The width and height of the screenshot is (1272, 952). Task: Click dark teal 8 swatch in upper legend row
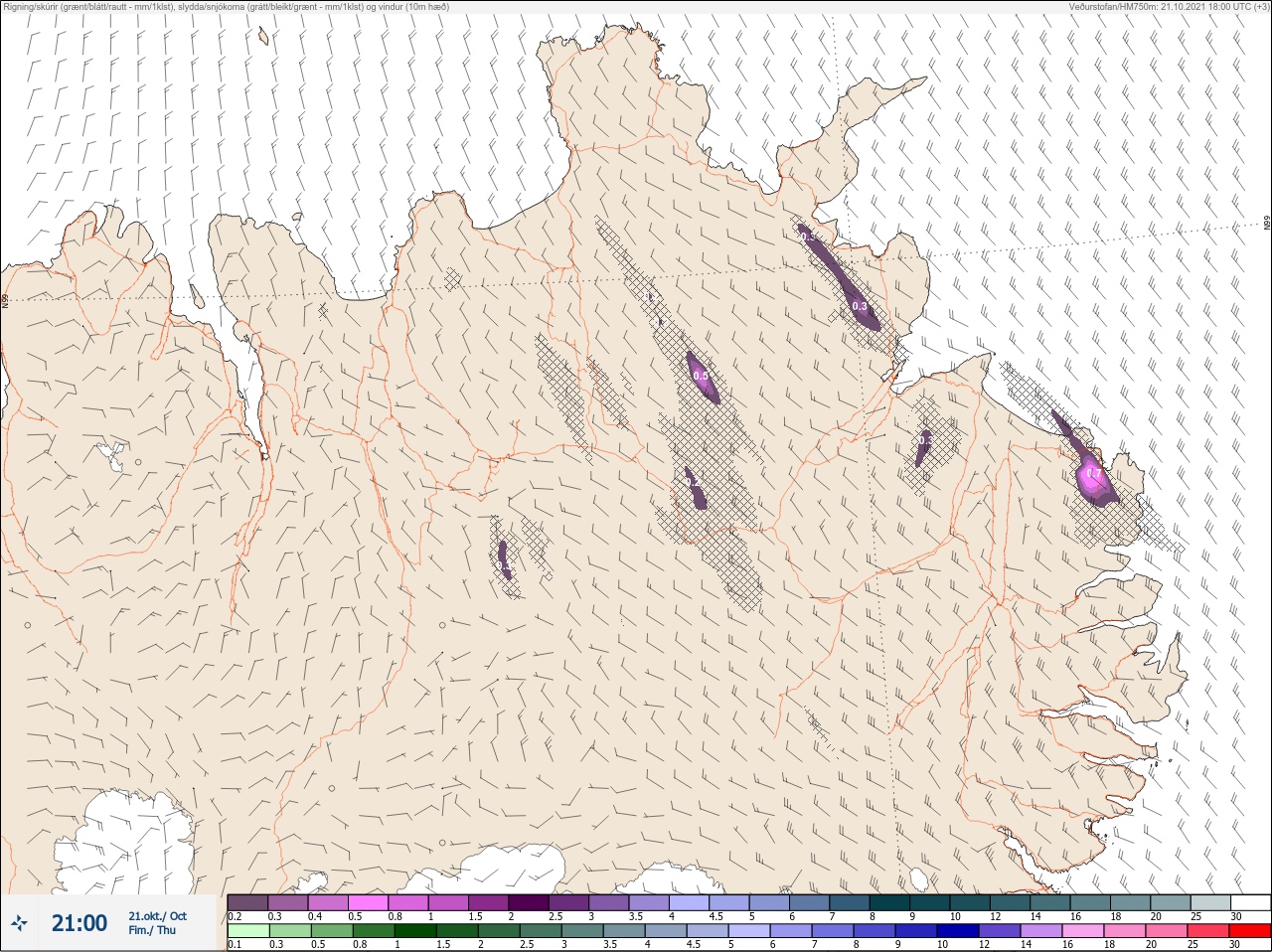890,902
